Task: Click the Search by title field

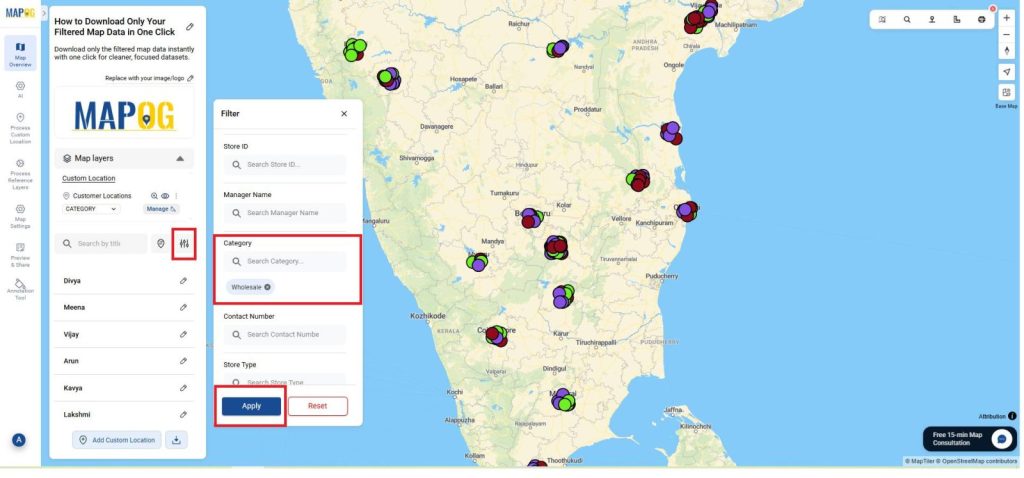Action: (x=101, y=244)
